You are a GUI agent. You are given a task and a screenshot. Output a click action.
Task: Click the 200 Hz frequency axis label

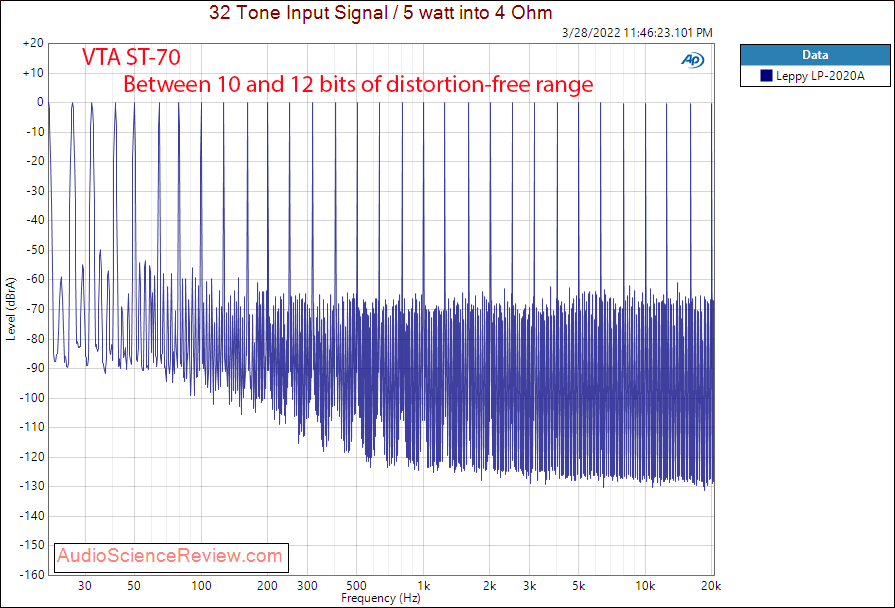(x=267, y=586)
